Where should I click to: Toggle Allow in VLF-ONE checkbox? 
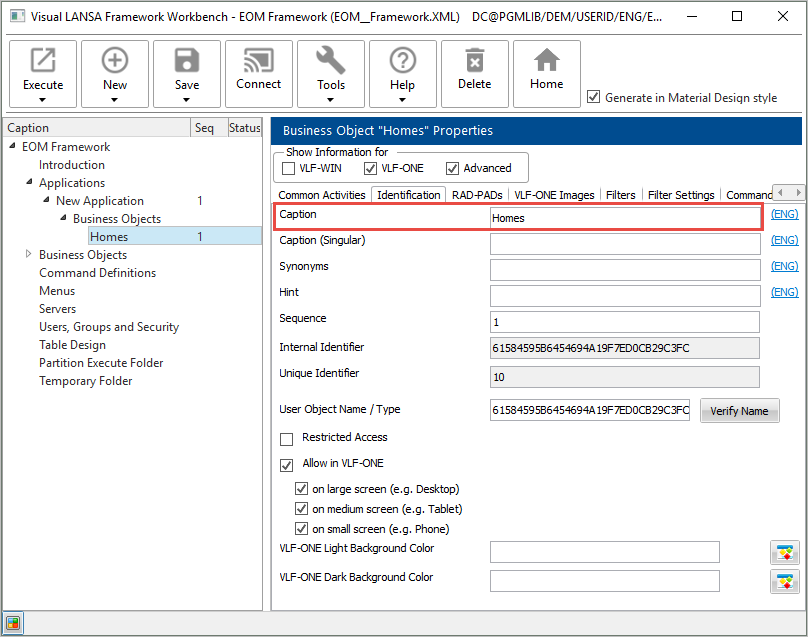[287, 465]
